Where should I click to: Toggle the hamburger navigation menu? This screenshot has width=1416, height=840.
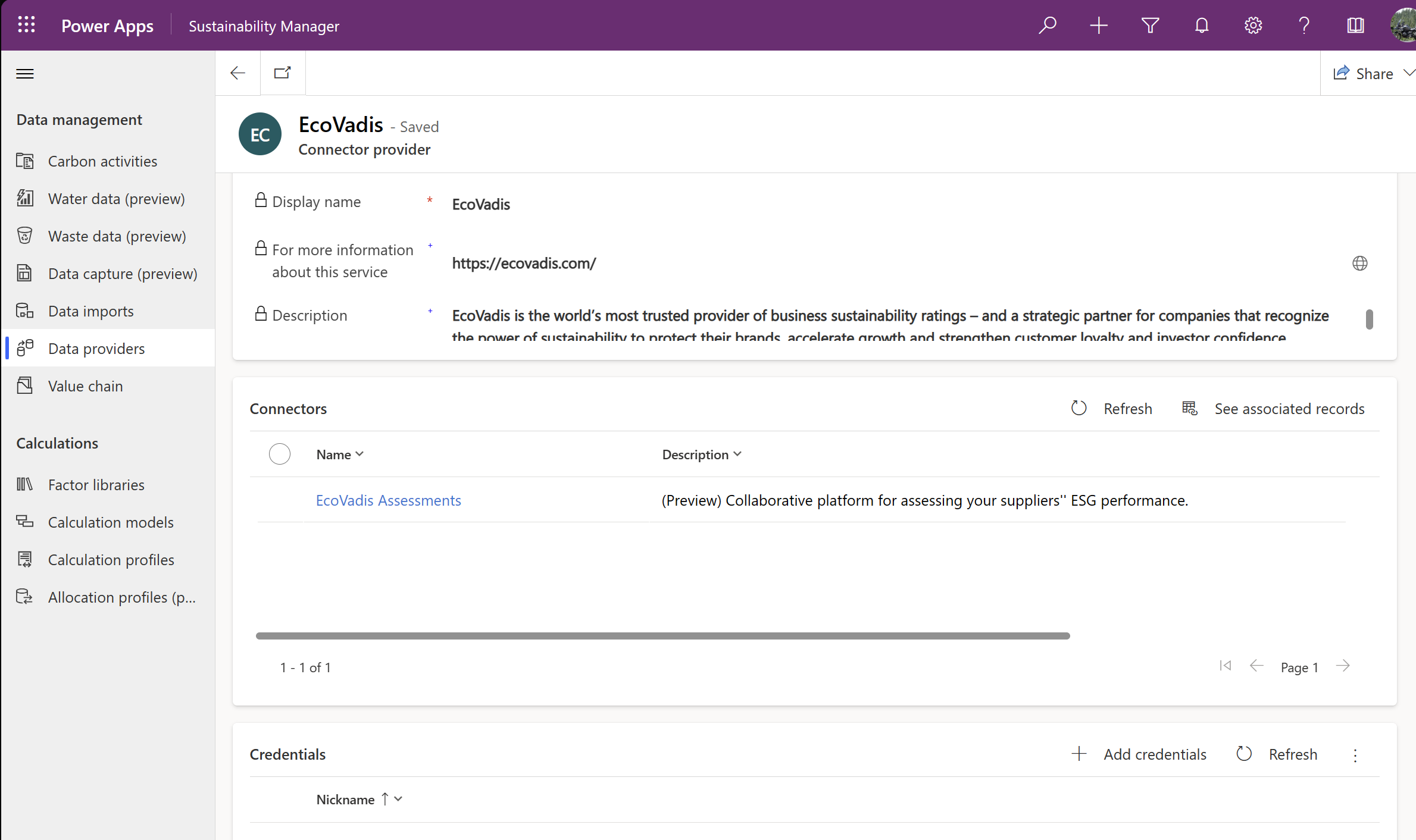coord(25,74)
